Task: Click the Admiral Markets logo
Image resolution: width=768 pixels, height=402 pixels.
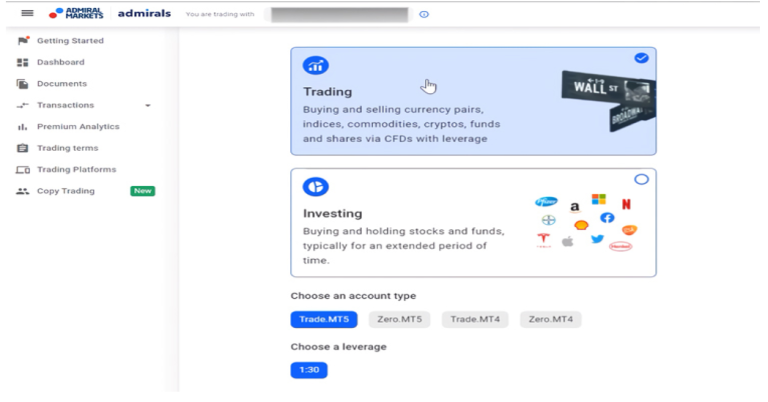Action: (x=76, y=13)
